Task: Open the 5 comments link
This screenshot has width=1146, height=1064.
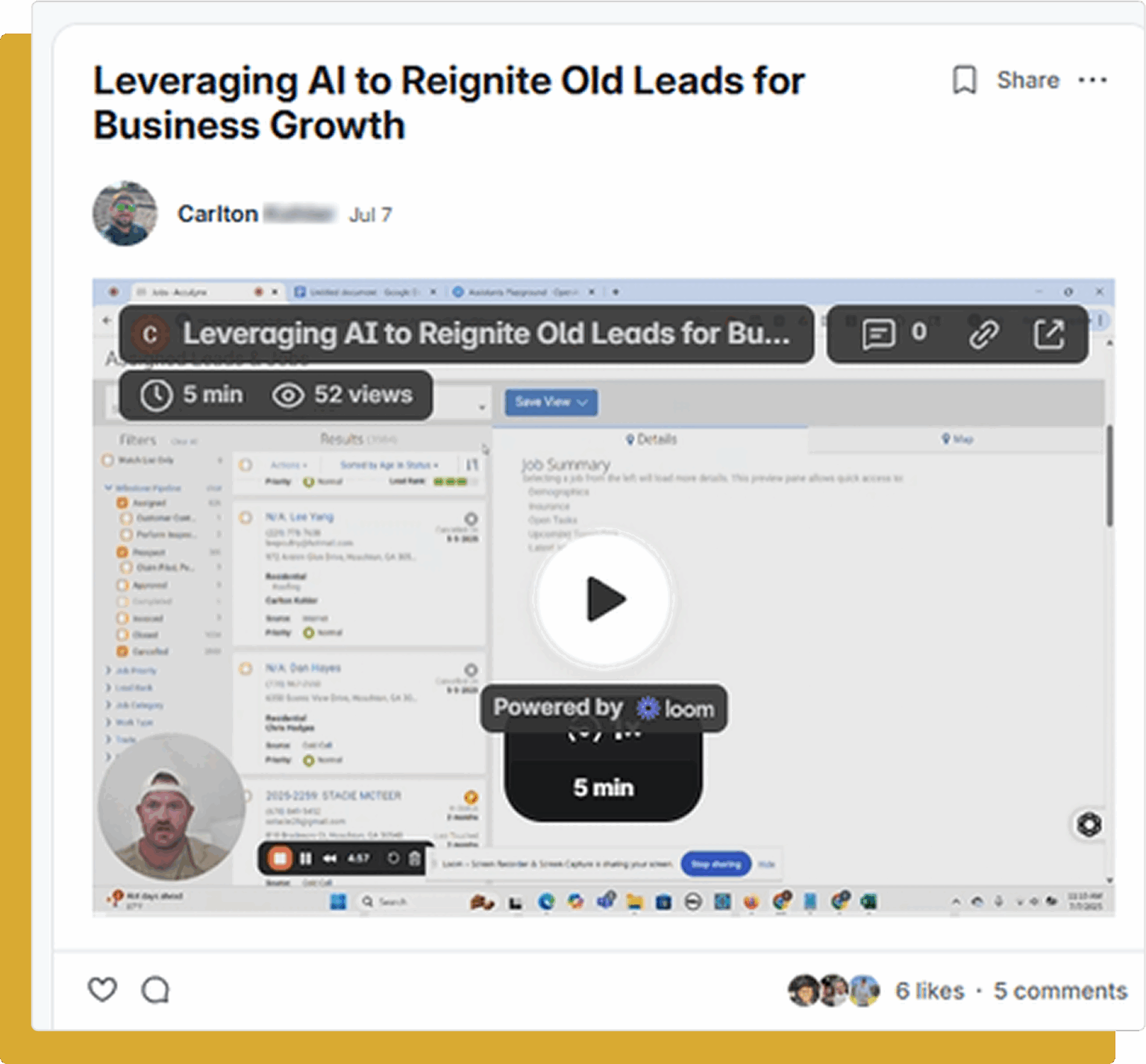Action: (1060, 991)
